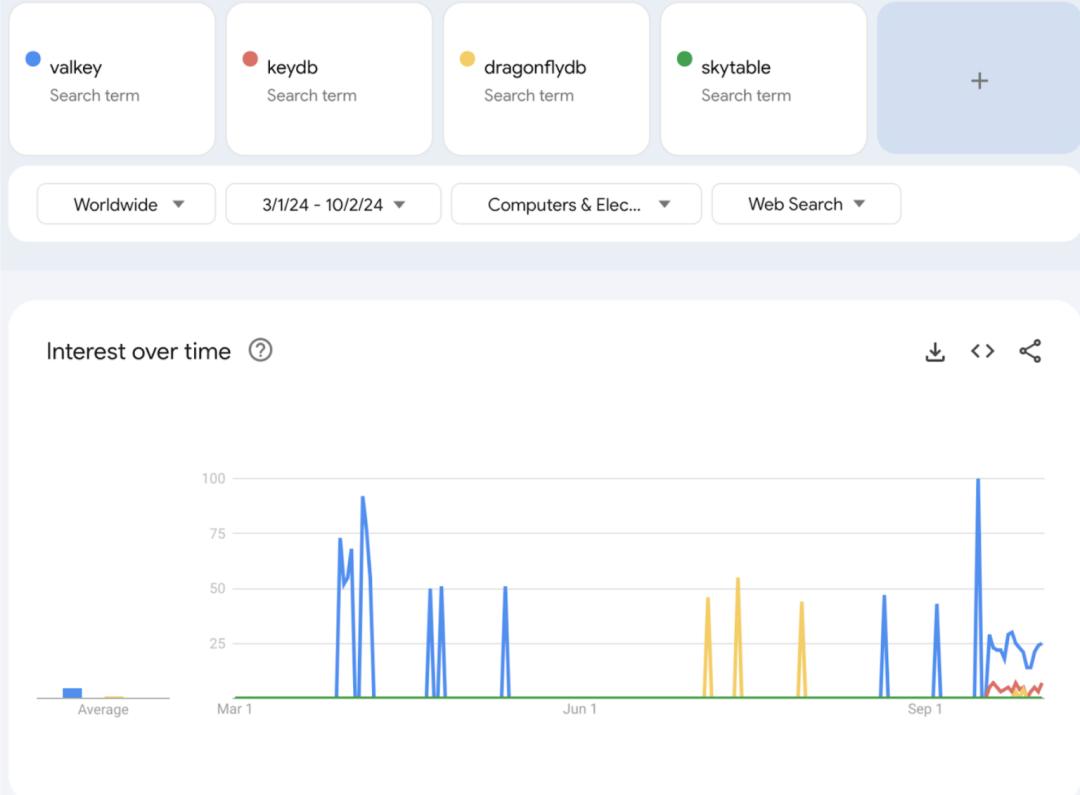Open the help icon beside Interest over time
Screen dimensions: 1080x795
260,351
